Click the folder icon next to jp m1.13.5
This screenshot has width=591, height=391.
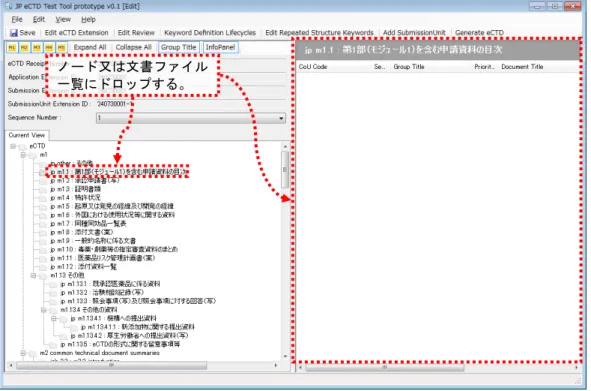tap(53, 344)
